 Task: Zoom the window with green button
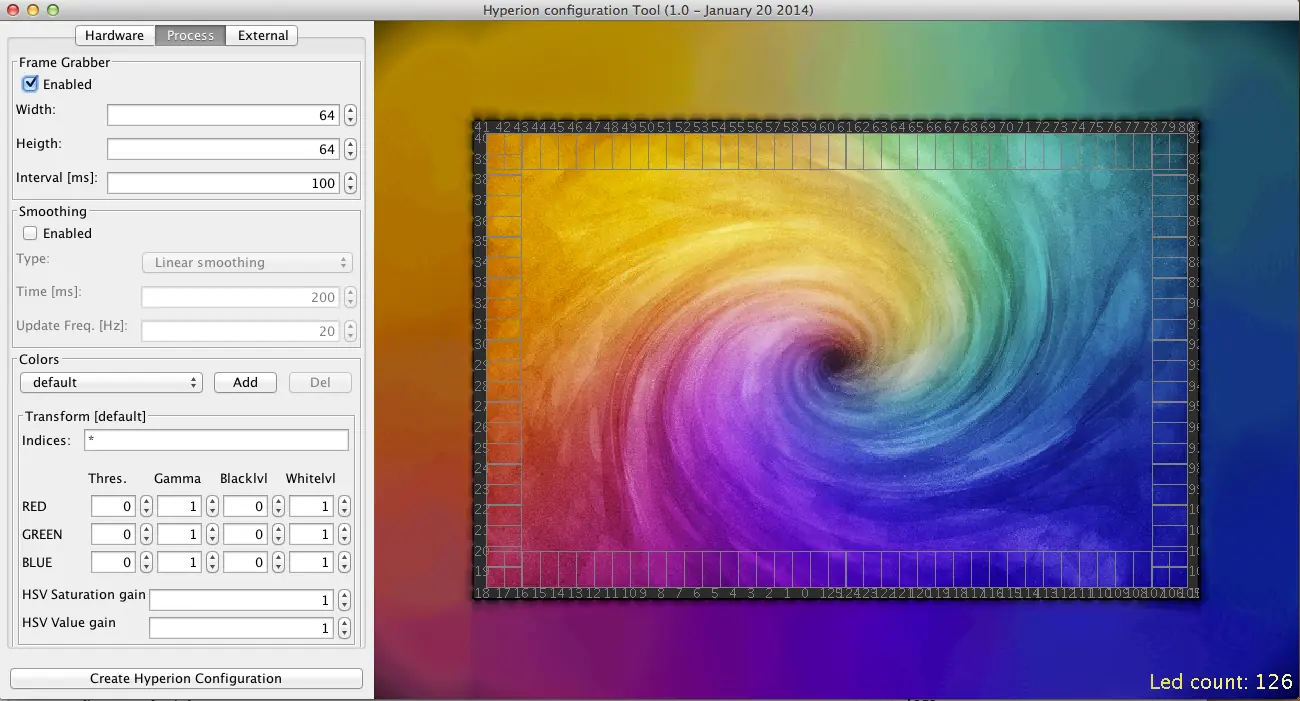pyautogui.click(x=53, y=10)
